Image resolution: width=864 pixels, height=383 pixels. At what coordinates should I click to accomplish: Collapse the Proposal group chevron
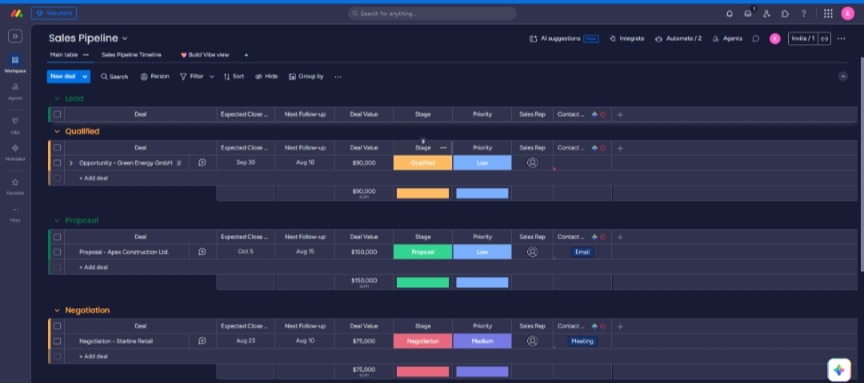[56, 220]
